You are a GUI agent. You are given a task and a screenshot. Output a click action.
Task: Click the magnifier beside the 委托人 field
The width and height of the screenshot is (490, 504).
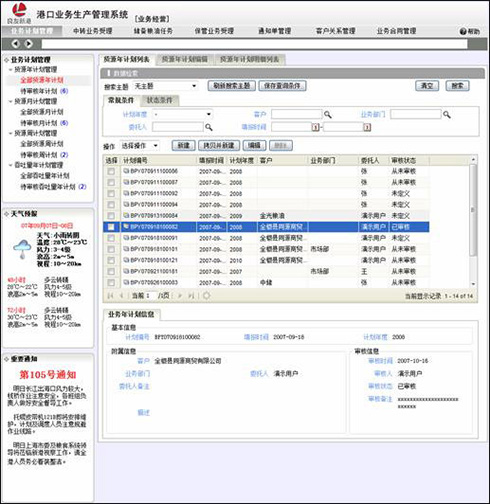(x=209, y=127)
